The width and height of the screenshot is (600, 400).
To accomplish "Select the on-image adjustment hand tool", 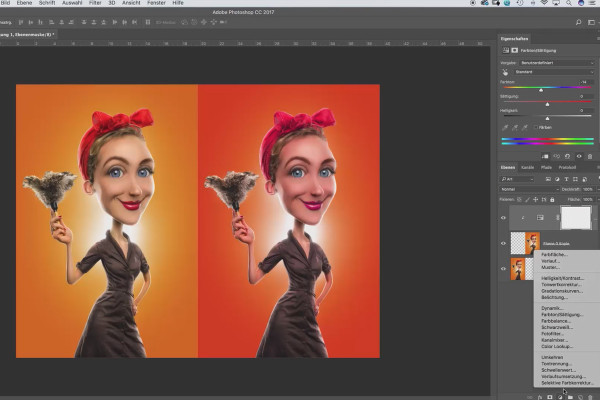I will point(505,72).
